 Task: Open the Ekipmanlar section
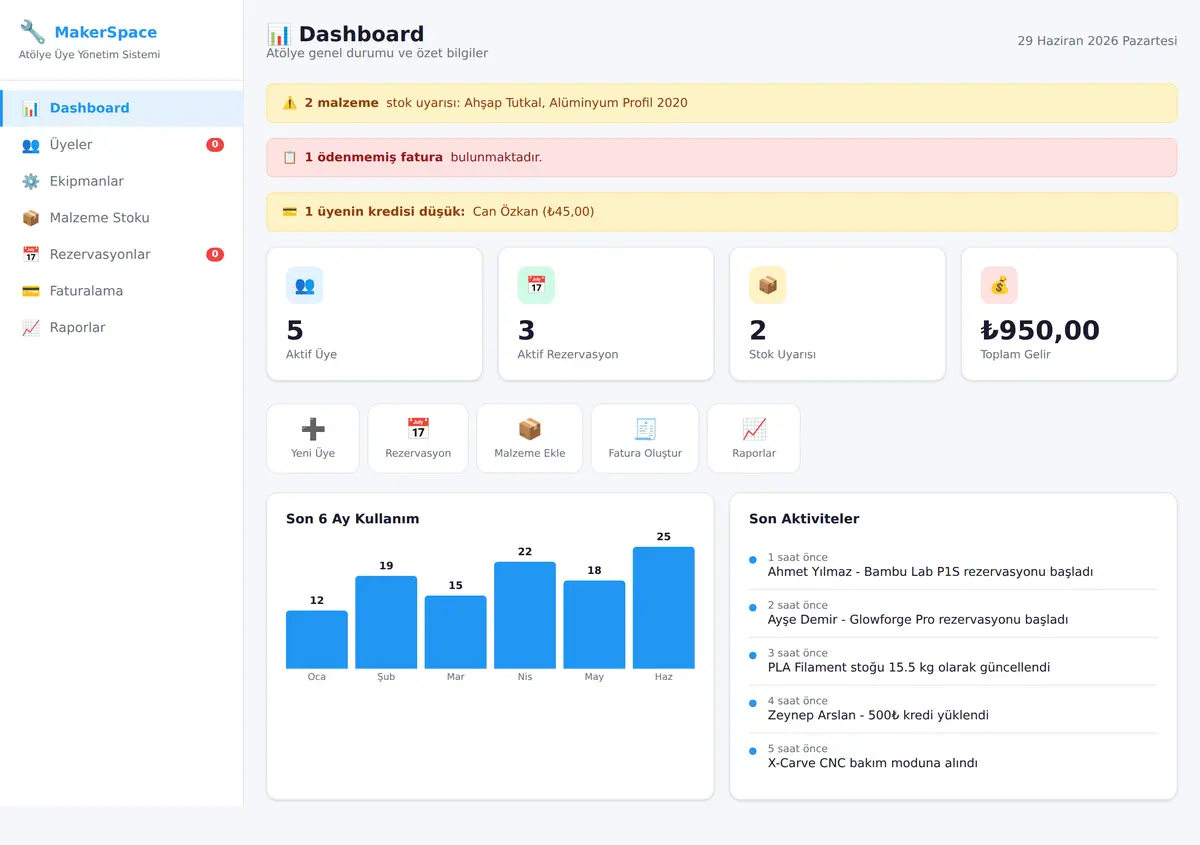tap(121, 181)
